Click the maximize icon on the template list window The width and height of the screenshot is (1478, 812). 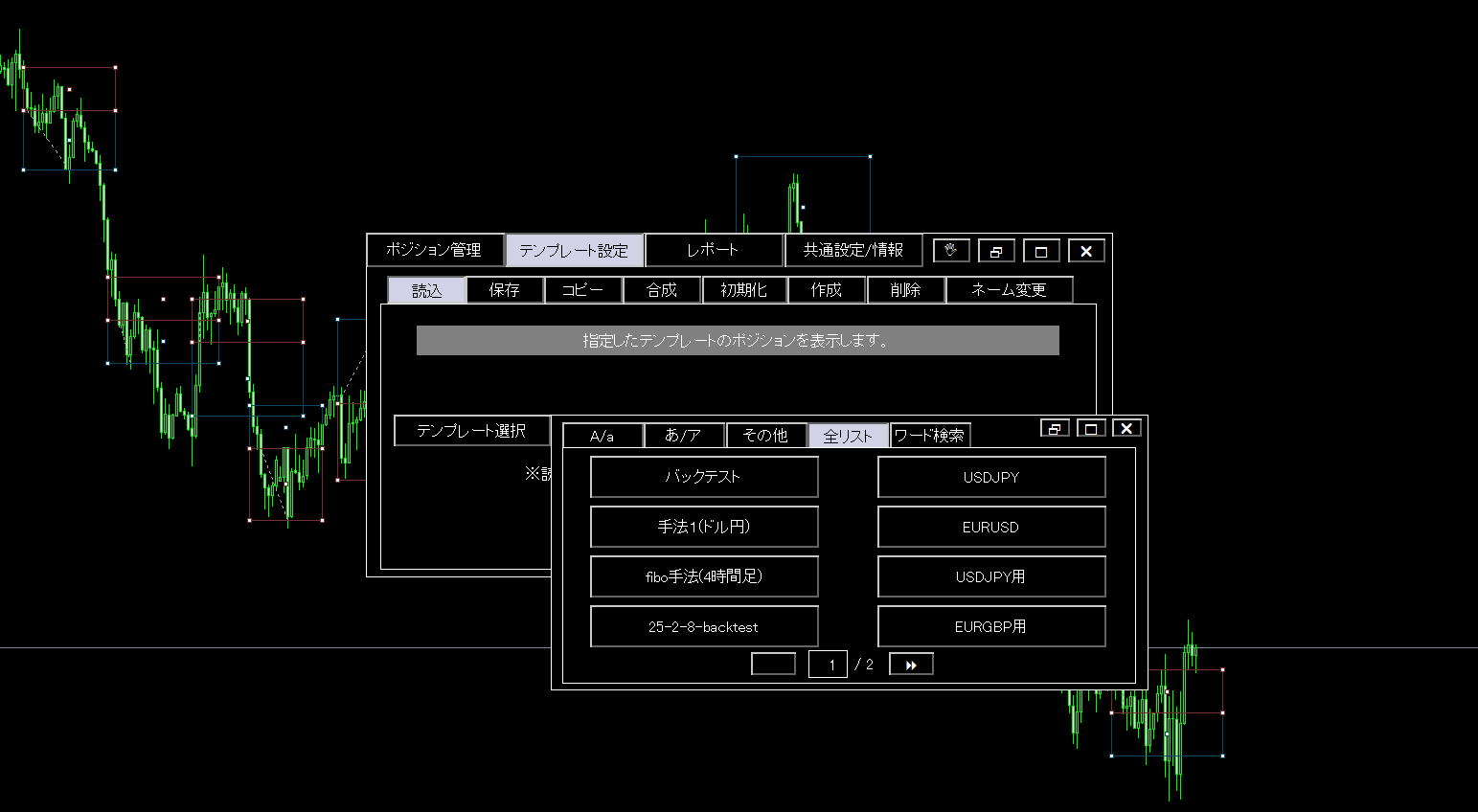click(x=1091, y=427)
